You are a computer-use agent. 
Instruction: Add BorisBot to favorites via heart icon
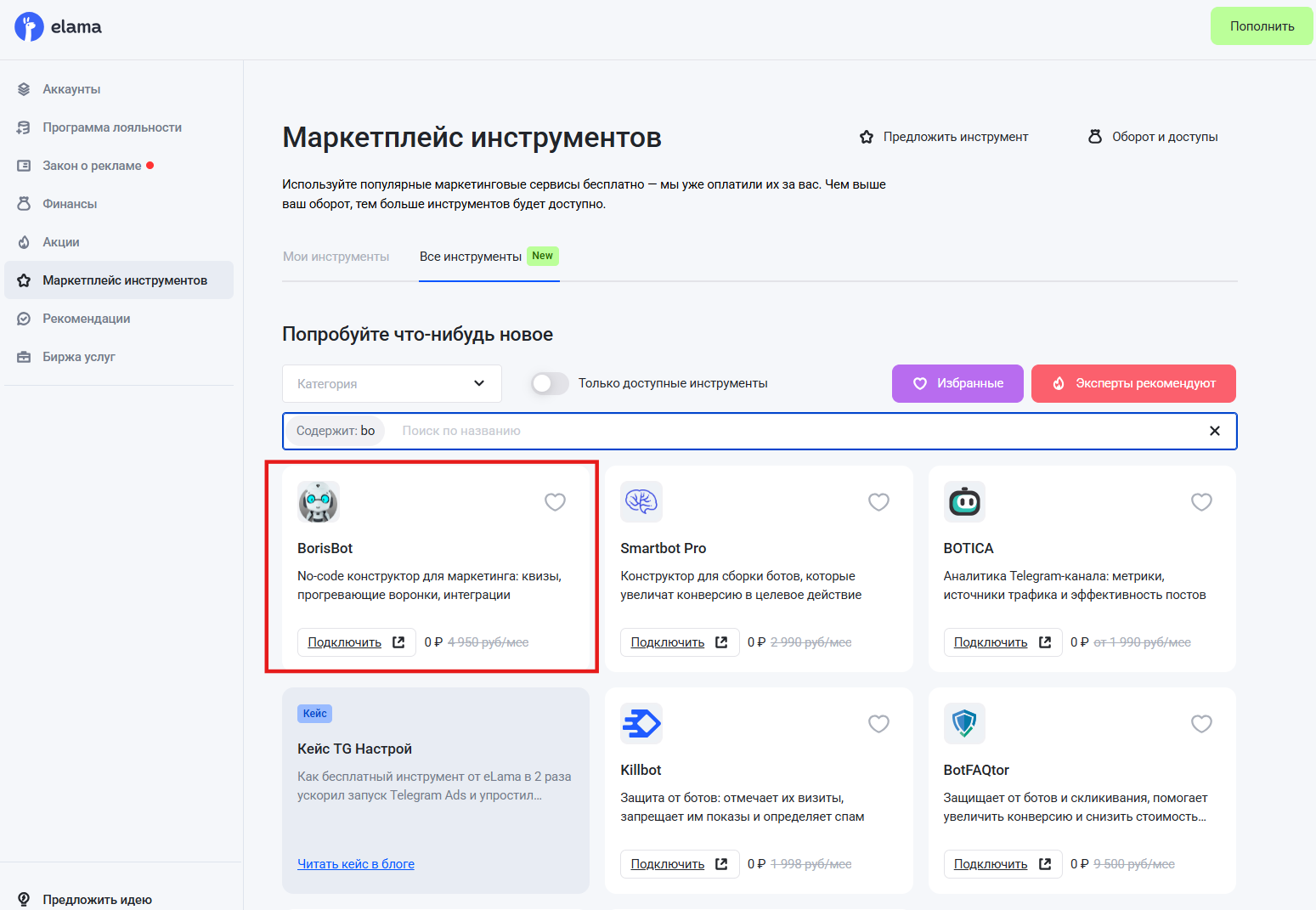(555, 502)
